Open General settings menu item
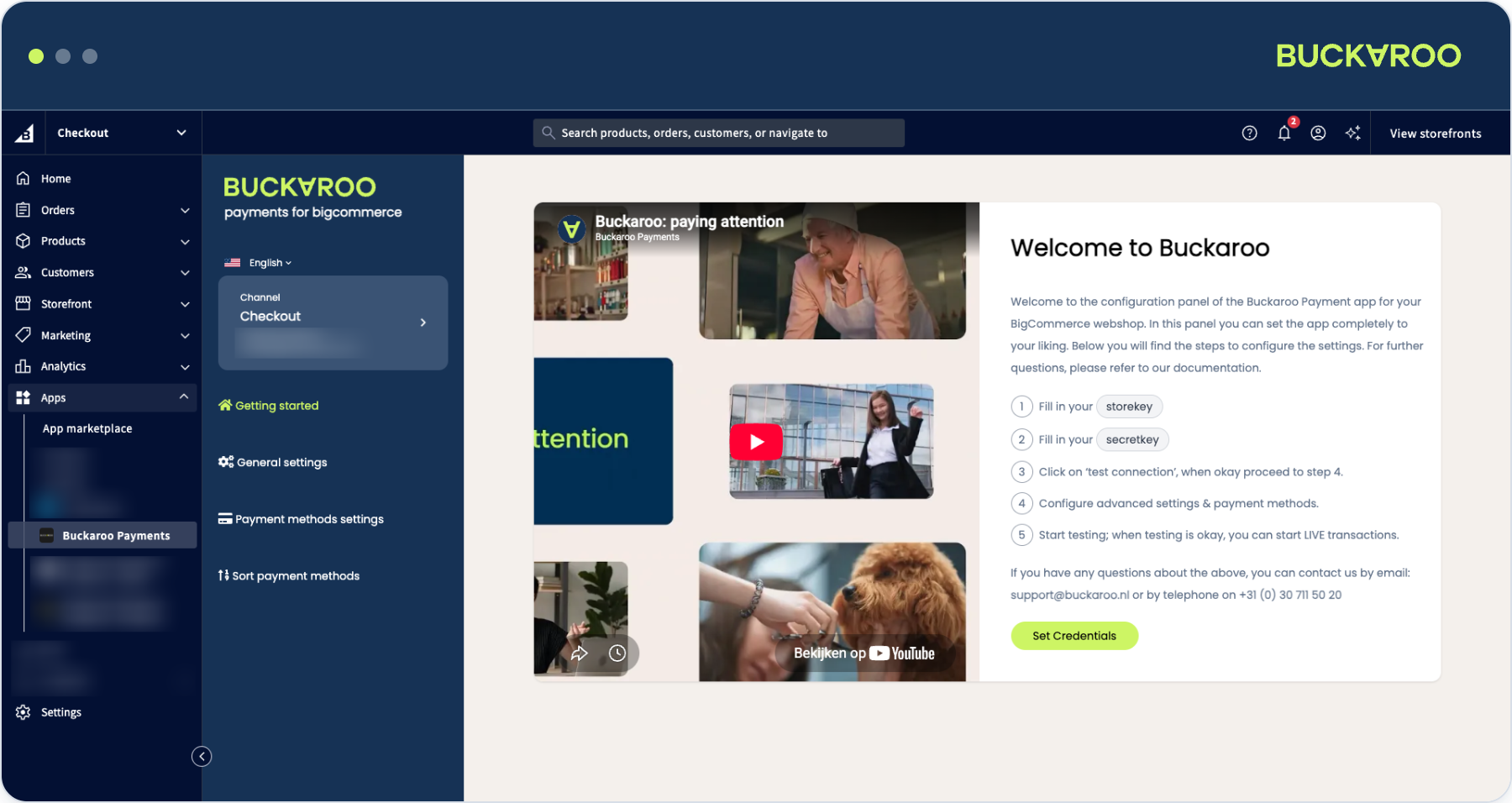The height and width of the screenshot is (803, 1512). point(273,462)
